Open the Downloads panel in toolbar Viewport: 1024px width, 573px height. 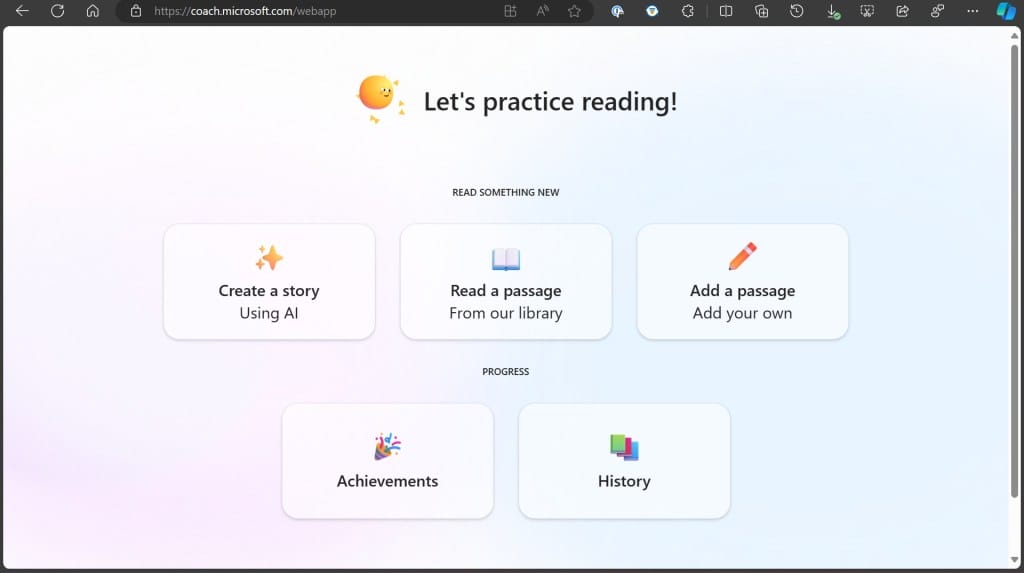833,11
